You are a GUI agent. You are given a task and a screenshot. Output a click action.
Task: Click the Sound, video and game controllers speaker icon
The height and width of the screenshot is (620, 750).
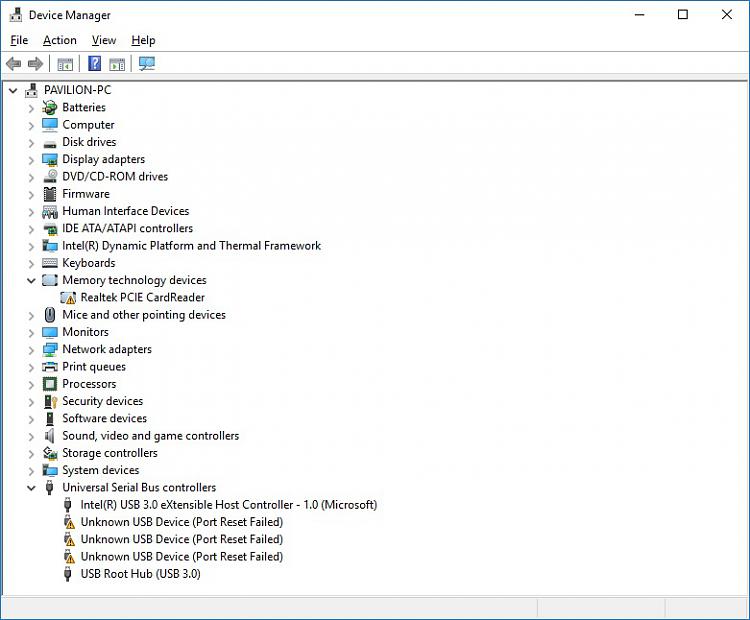coord(49,436)
